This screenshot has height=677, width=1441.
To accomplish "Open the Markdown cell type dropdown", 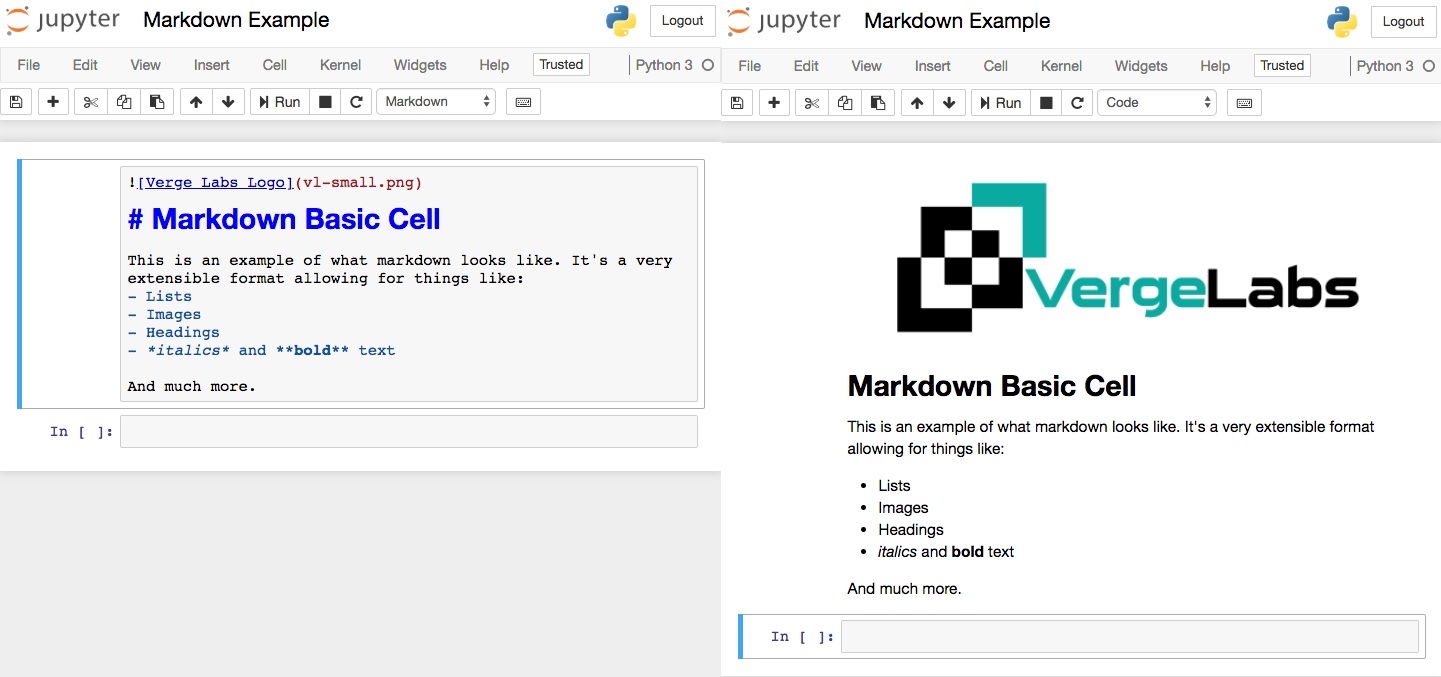I will pyautogui.click(x=436, y=102).
